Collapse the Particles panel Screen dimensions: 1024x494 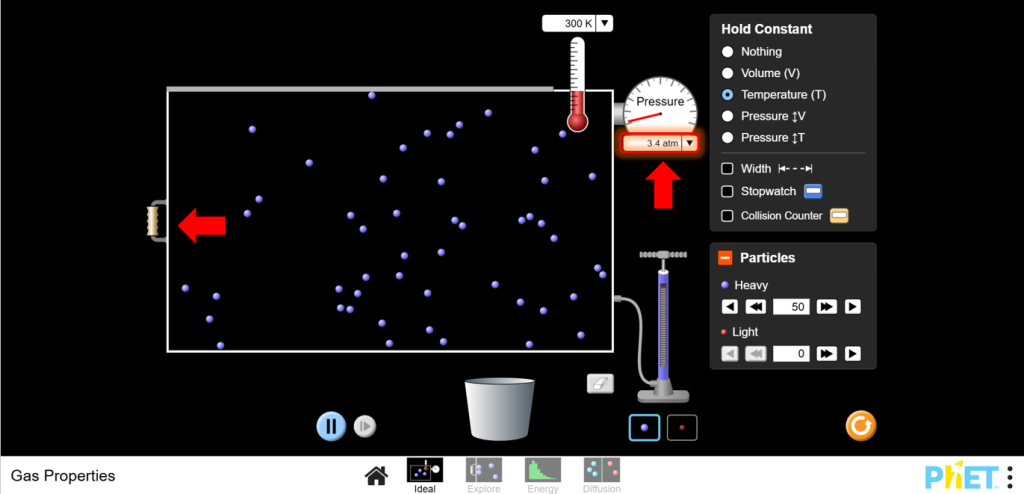(725, 257)
